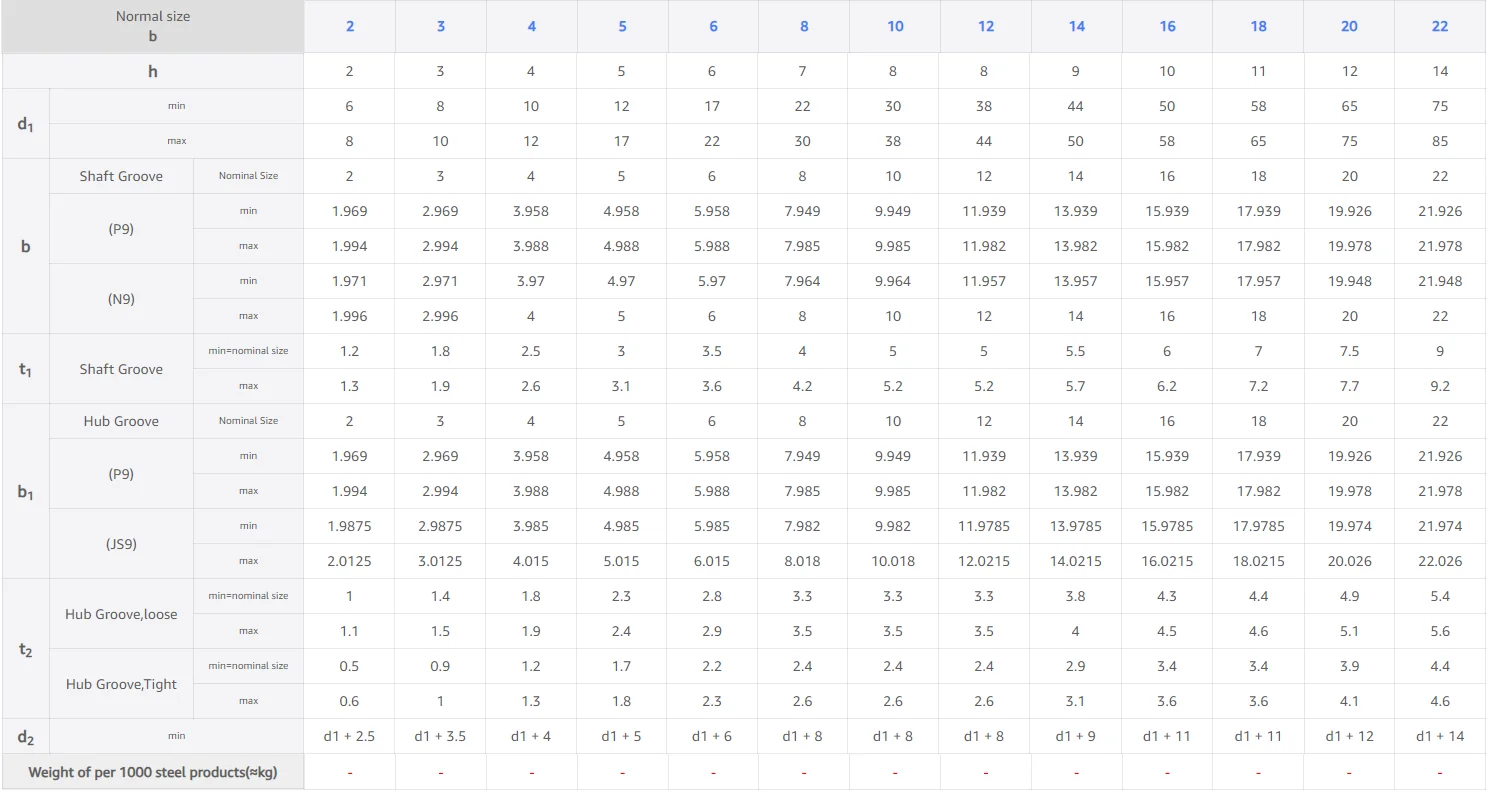Click the 'Hub Groove,Tight' row label
Viewport: 1492px width, 792px height.
tap(121, 684)
